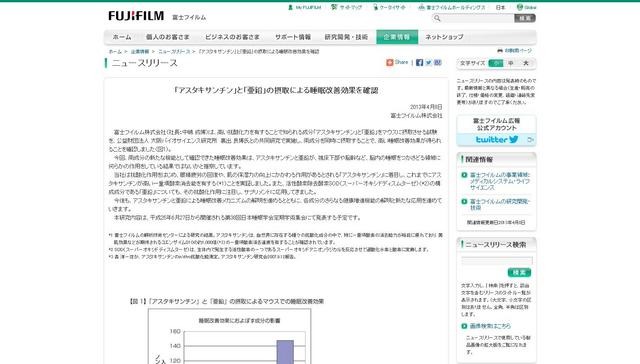Click the 関連情報 sidebar heading
This screenshot has width=640, height=364.
(x=479, y=160)
